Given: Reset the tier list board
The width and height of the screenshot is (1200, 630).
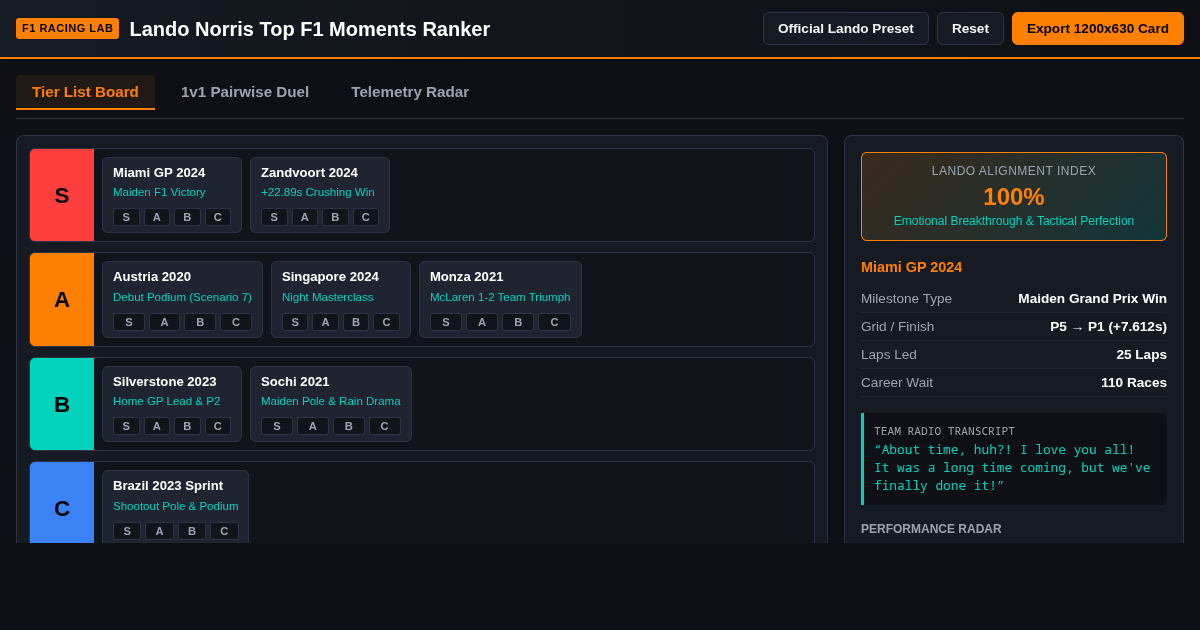Looking at the screenshot, I should click(x=970, y=28).
